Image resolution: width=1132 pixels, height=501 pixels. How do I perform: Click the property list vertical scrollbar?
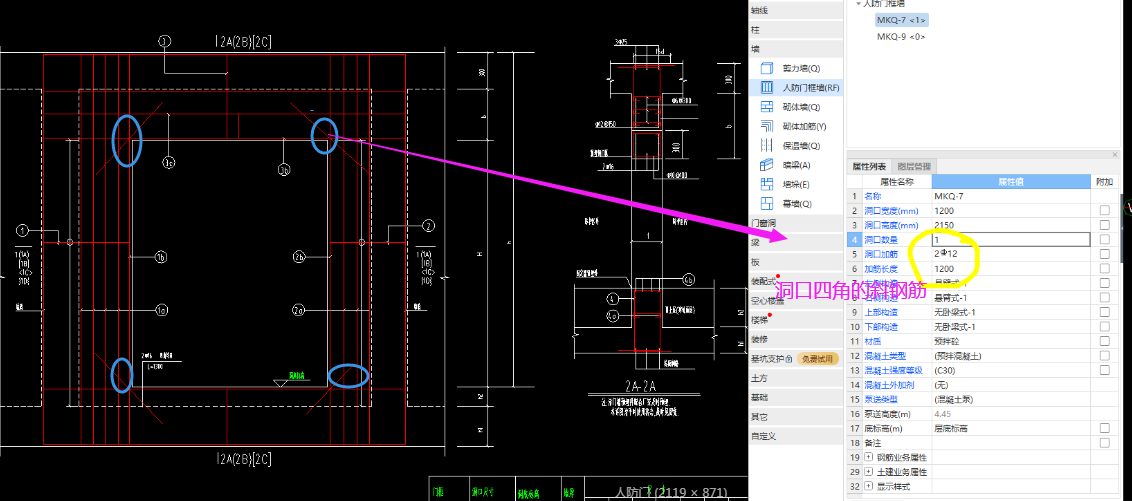coord(1121,227)
